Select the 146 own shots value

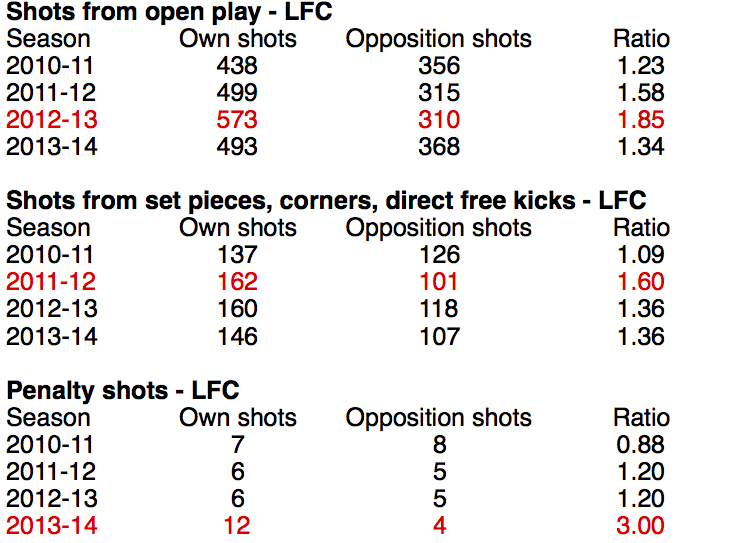tap(238, 336)
